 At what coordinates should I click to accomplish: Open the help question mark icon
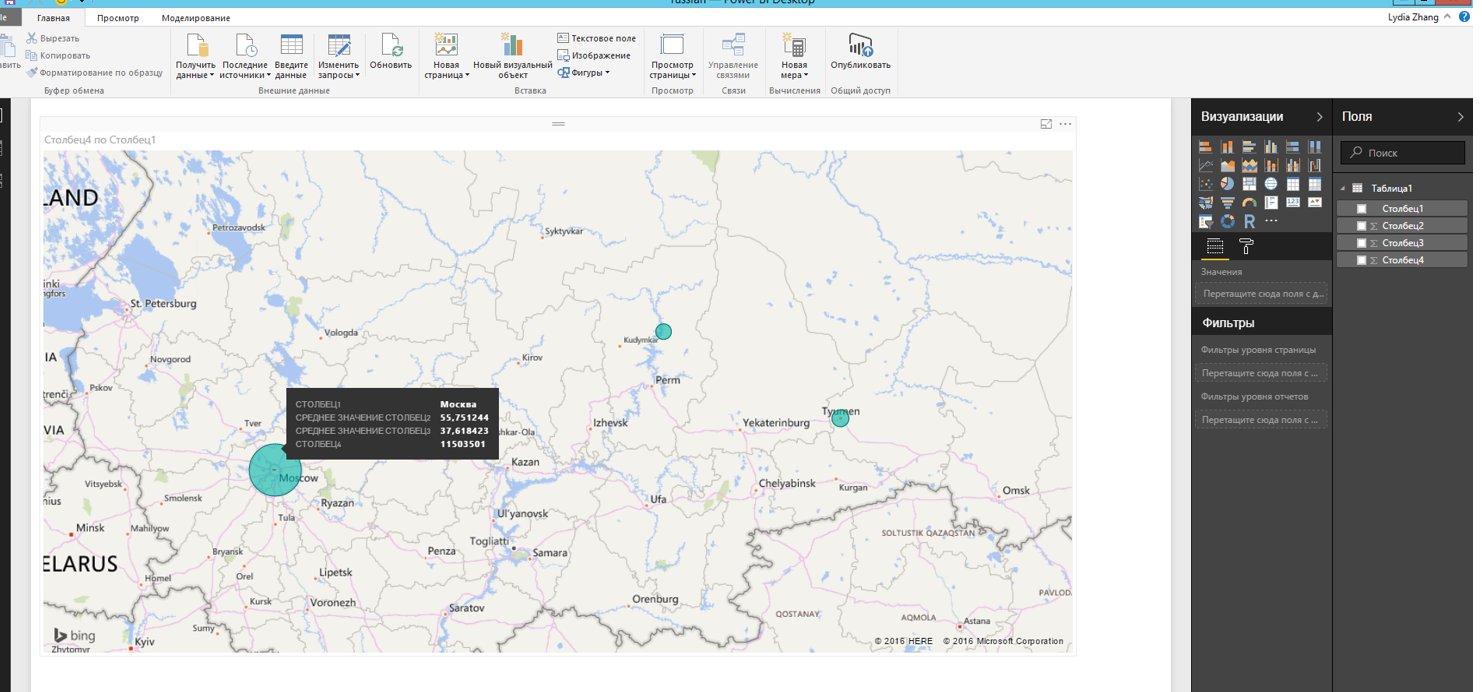(x=1465, y=17)
